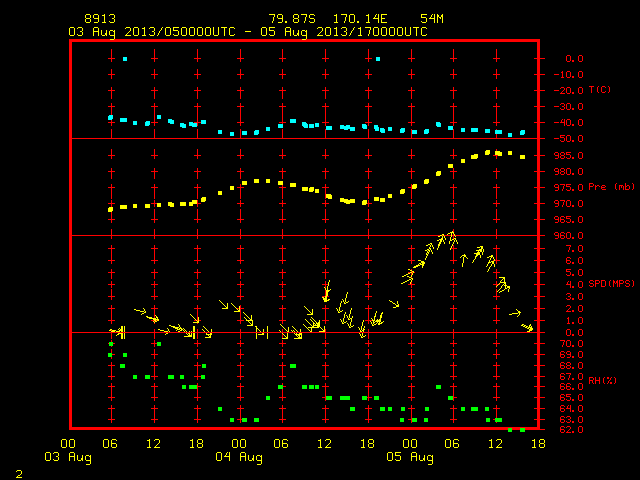640x480 pixels.
Task: Click the SPD(MPS) wind speed axis label
Action: click(x=611, y=283)
